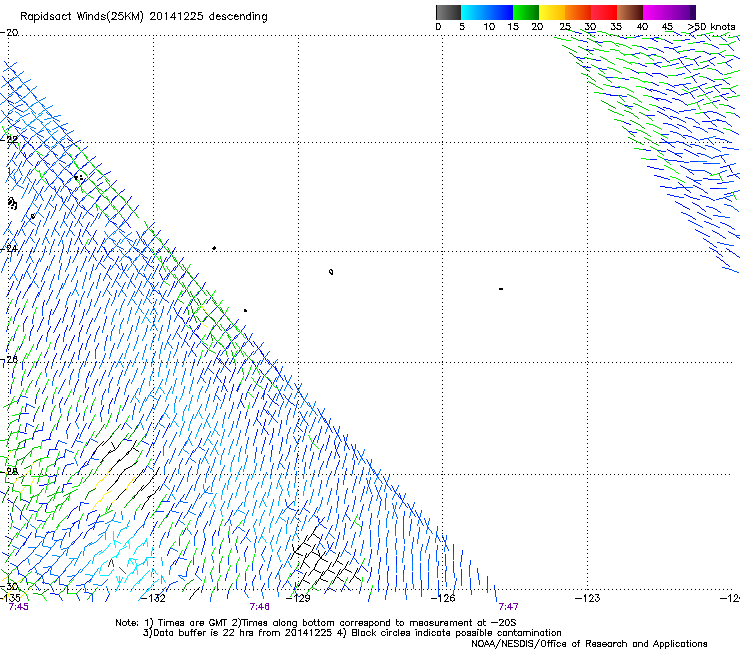
Task: Click the cyan-blue 5-15 knots legend swatch
Action: [x=487, y=12]
